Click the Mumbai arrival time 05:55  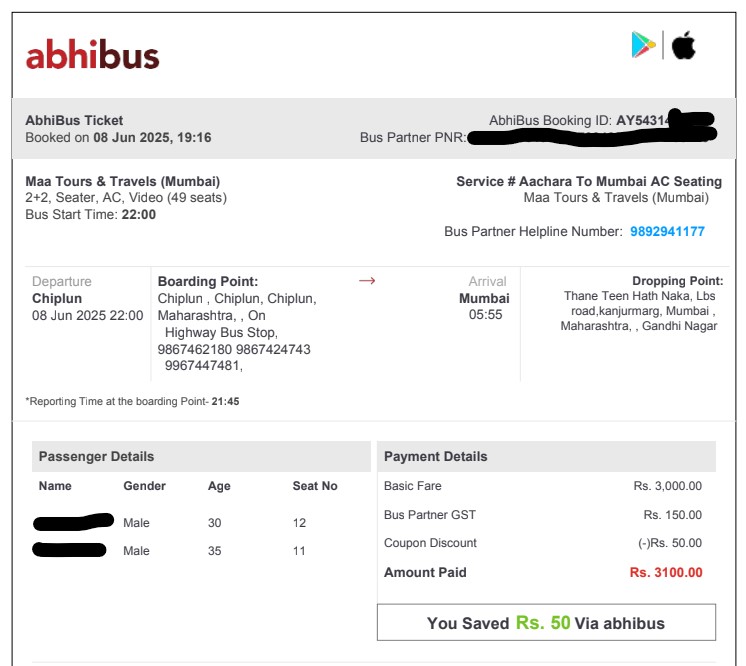[x=486, y=315]
